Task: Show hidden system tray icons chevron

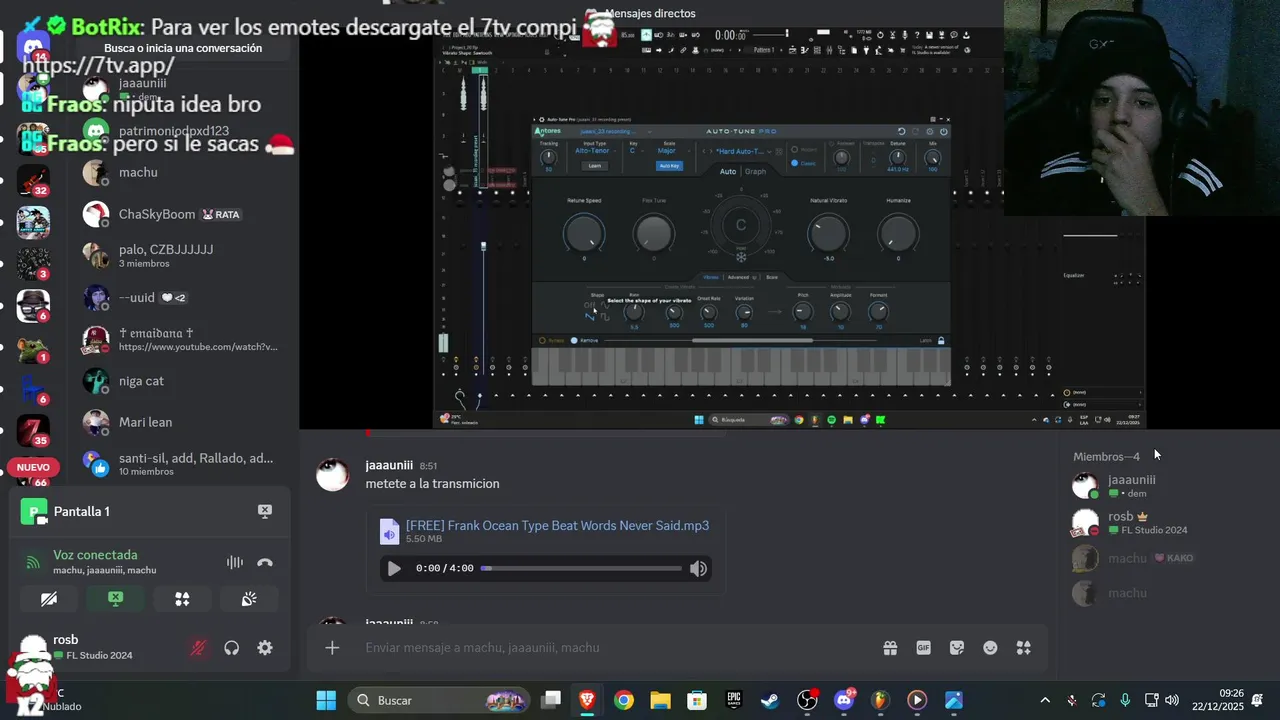Action: coord(1045,700)
